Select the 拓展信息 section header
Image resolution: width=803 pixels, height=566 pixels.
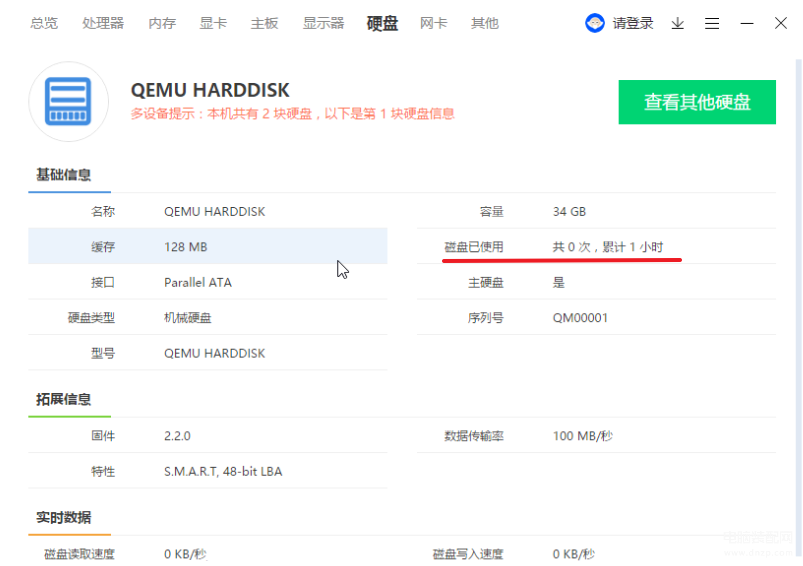(64, 399)
